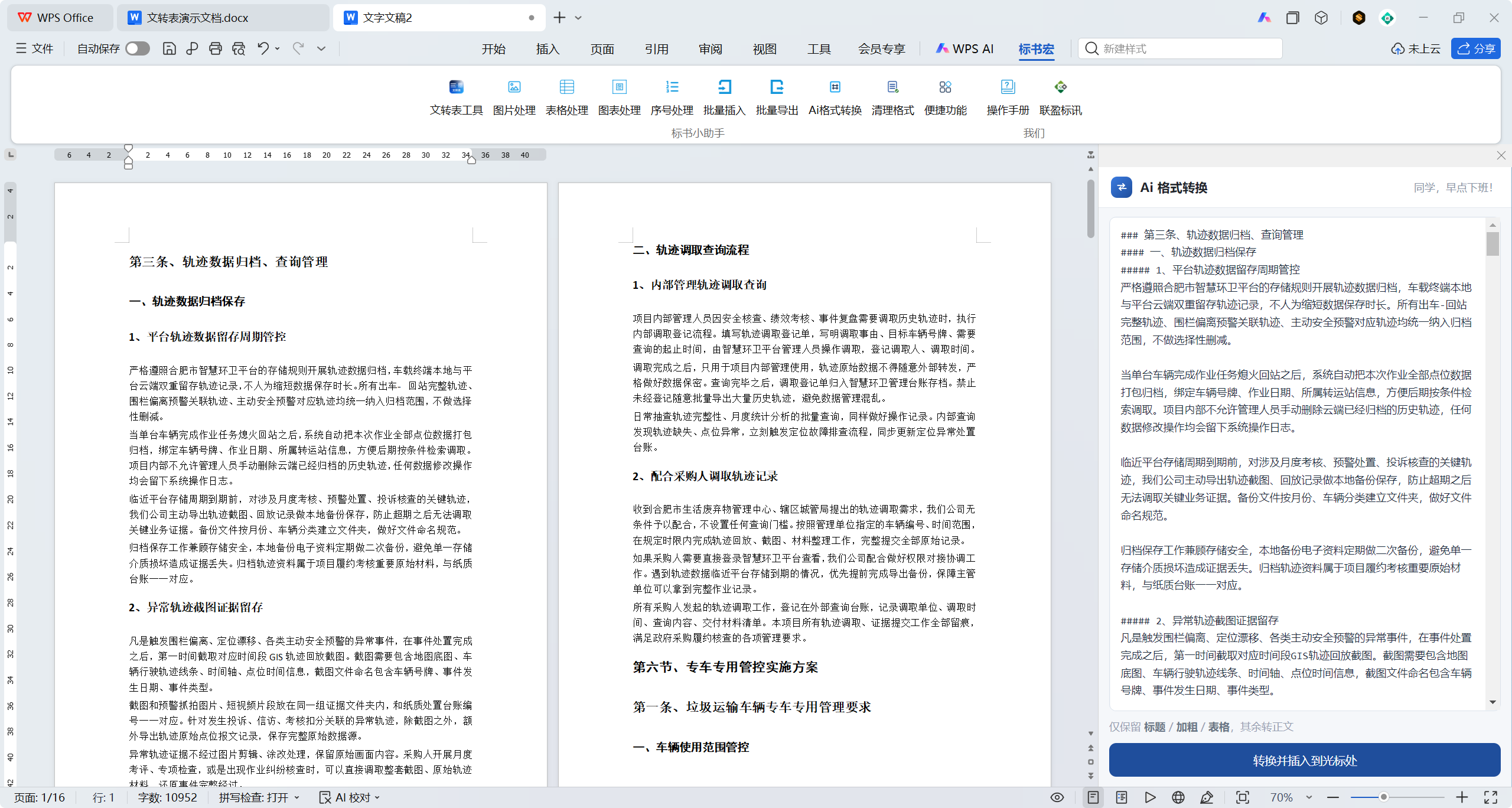This screenshot has height=808, width=1512.
Task: Switch to web layout view globe icon
Action: pyautogui.click(x=1178, y=797)
